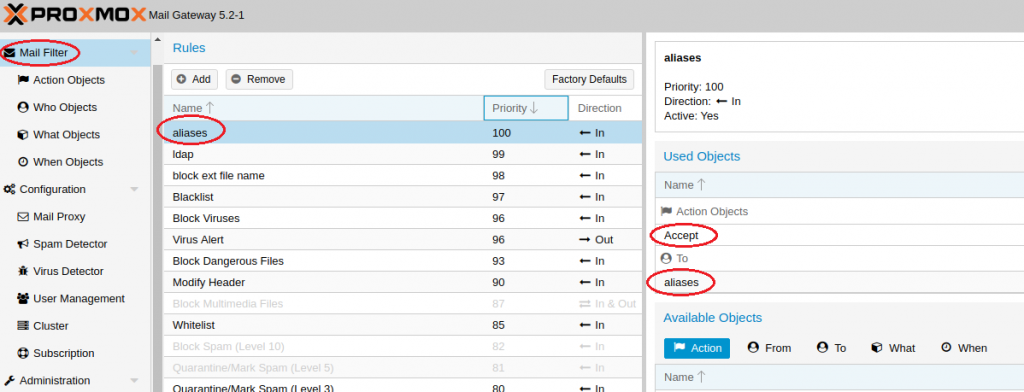Click the When Objects clock icon

(x=23, y=162)
